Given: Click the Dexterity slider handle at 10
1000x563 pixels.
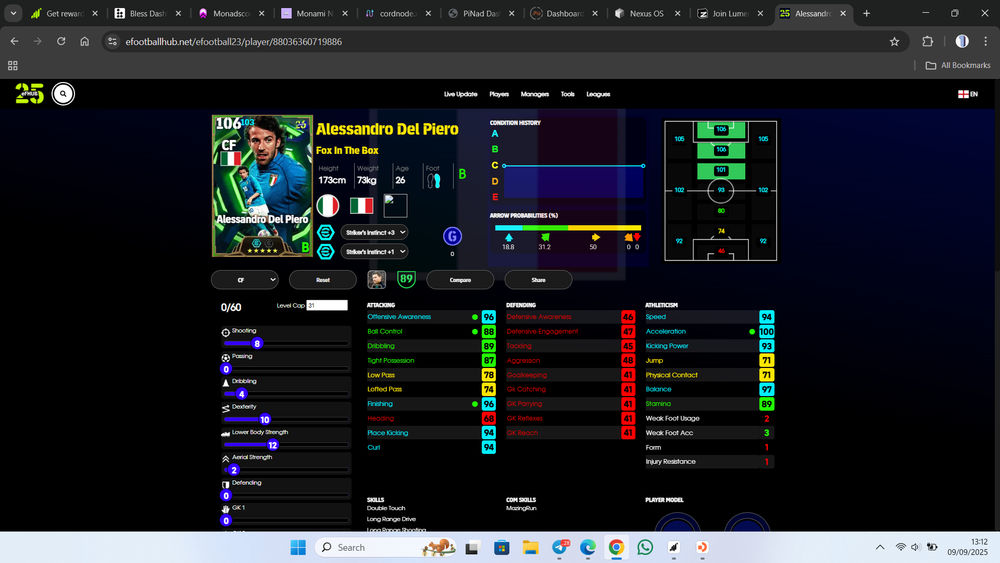Looking at the screenshot, I should click(265, 420).
